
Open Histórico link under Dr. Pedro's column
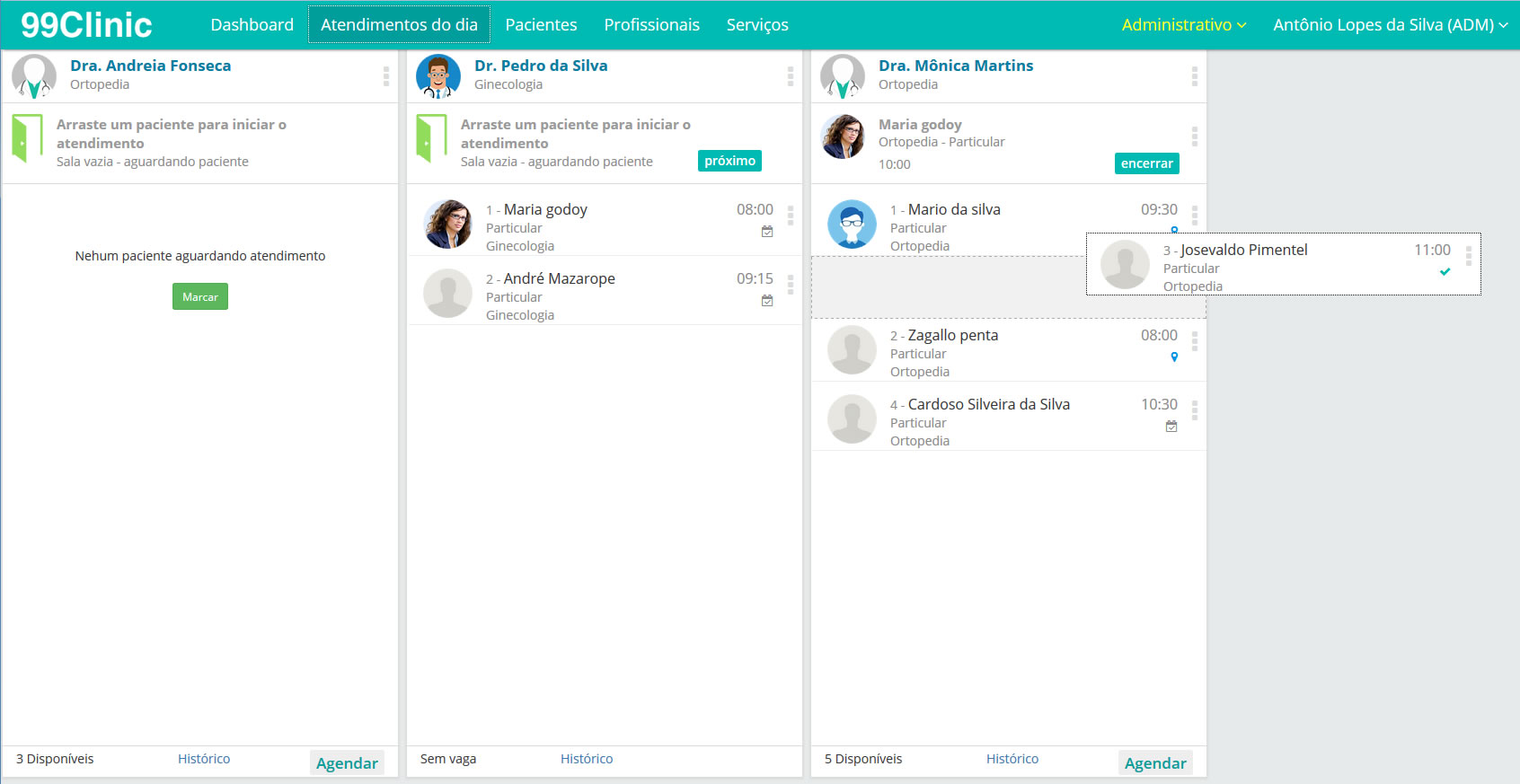coord(587,759)
